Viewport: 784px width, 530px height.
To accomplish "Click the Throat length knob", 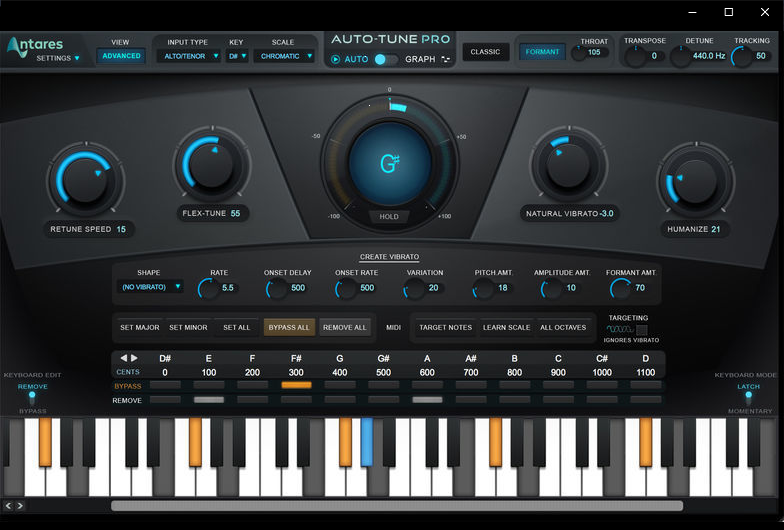I will coord(579,53).
